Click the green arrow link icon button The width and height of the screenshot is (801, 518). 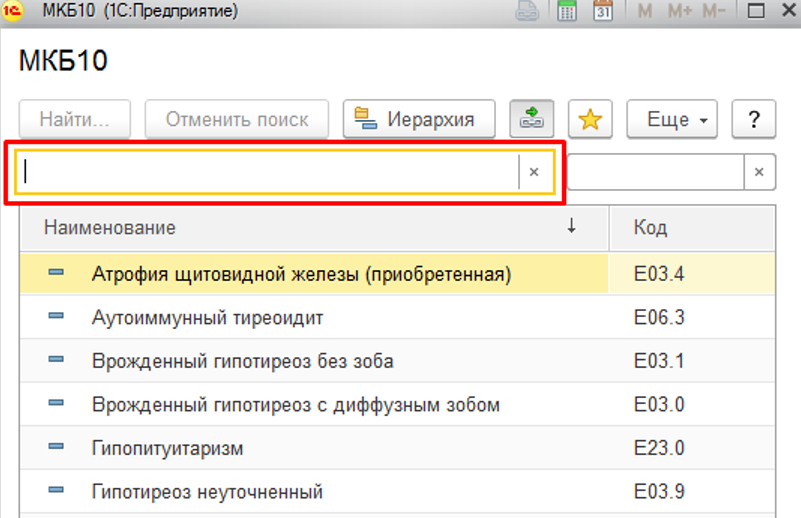click(532, 120)
